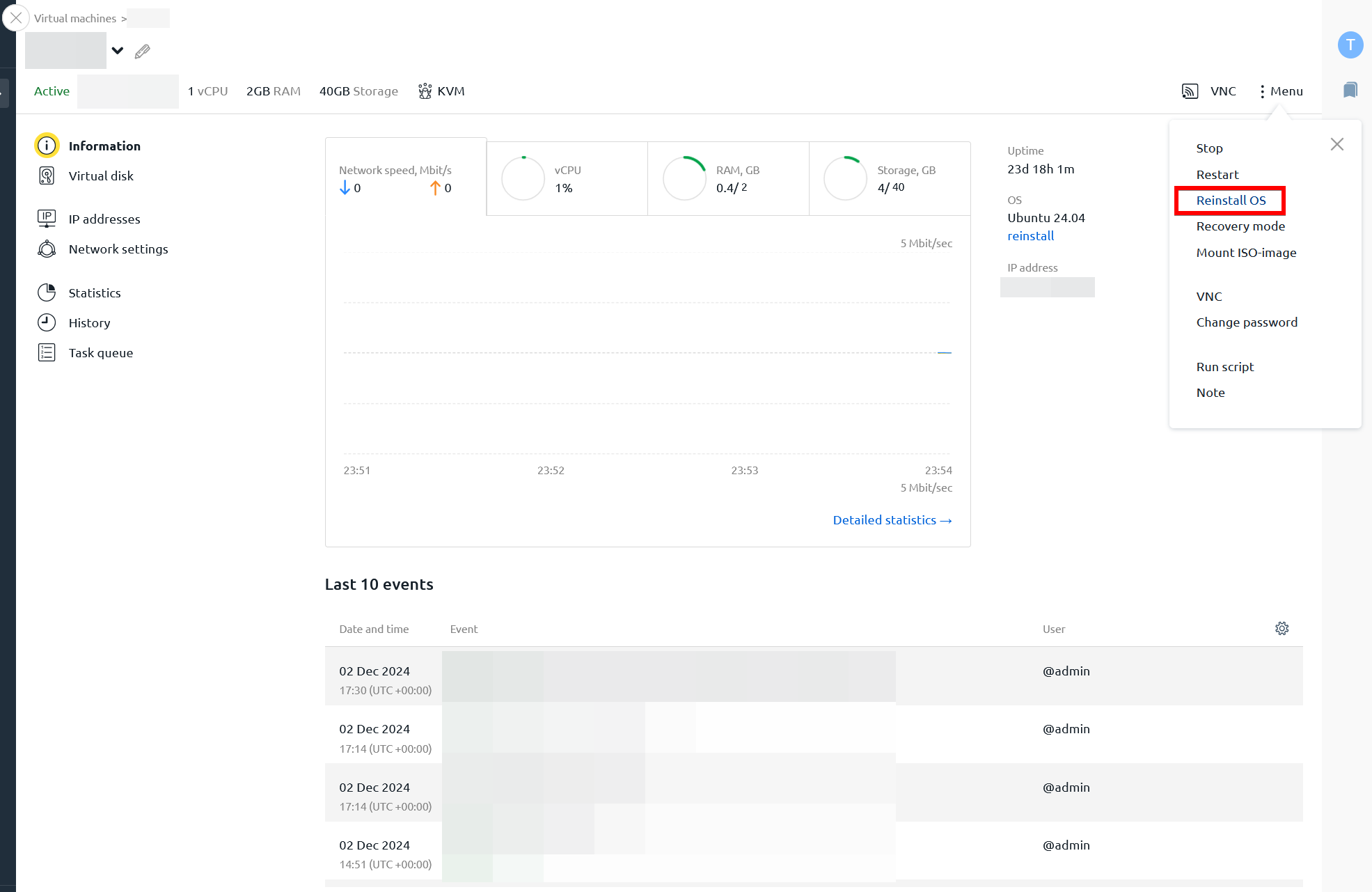Click the Task queue icon in sidebar
This screenshot has height=892, width=1372.
click(47, 353)
